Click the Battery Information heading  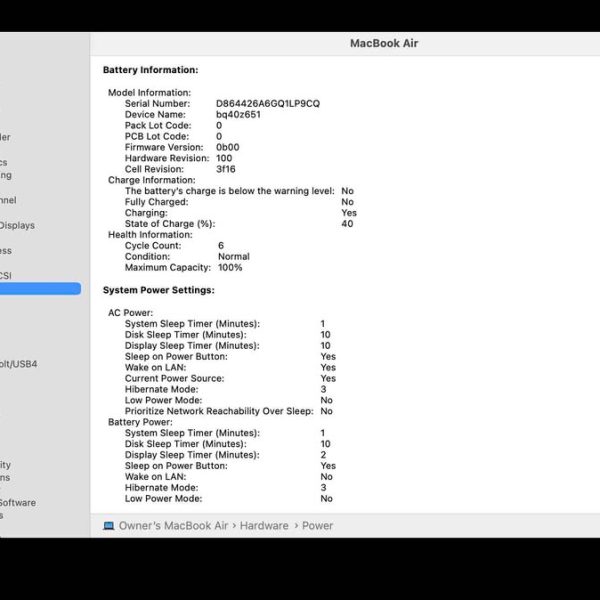click(150, 70)
